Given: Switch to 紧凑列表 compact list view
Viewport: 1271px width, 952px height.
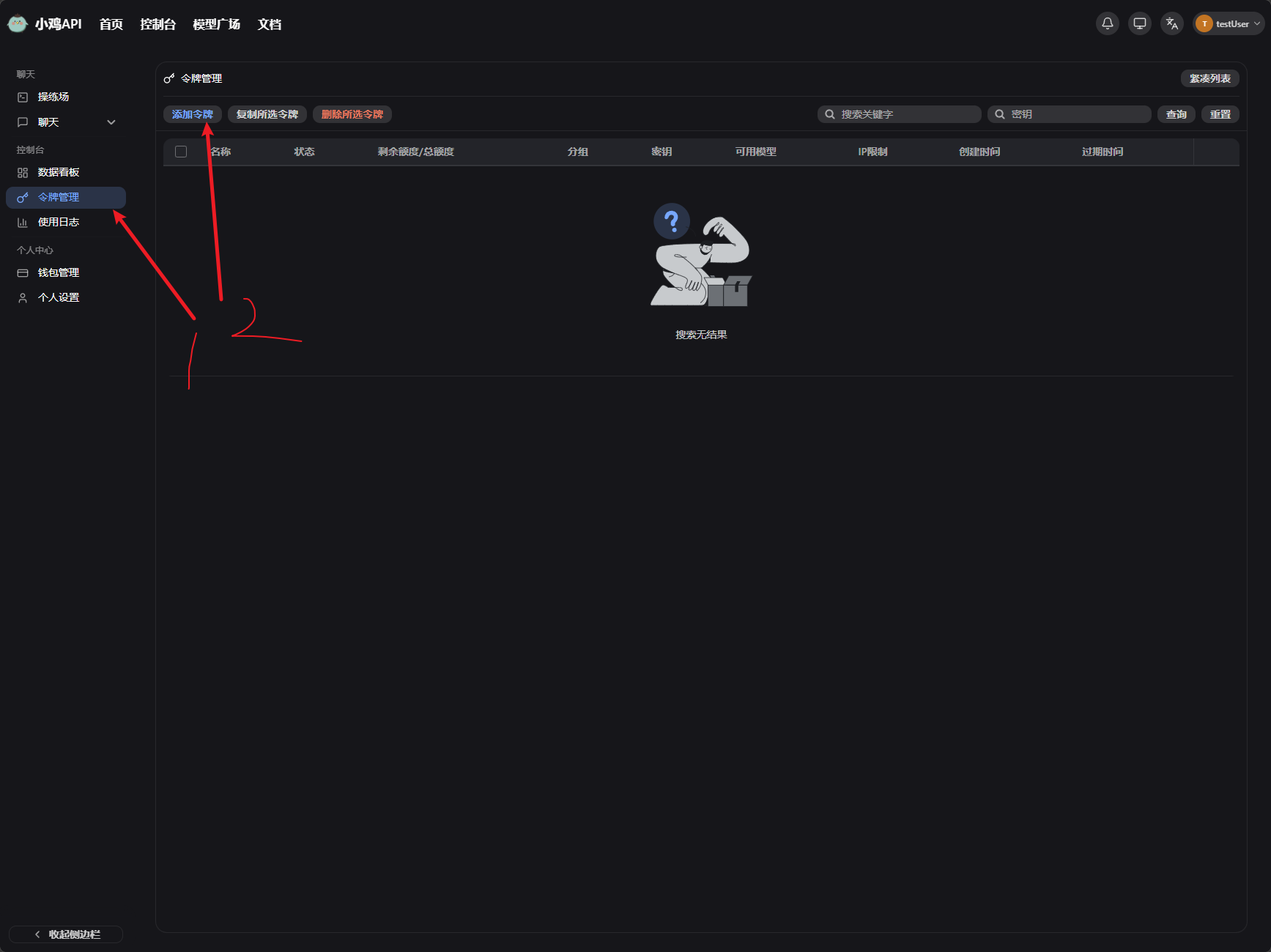Looking at the screenshot, I should point(1209,78).
